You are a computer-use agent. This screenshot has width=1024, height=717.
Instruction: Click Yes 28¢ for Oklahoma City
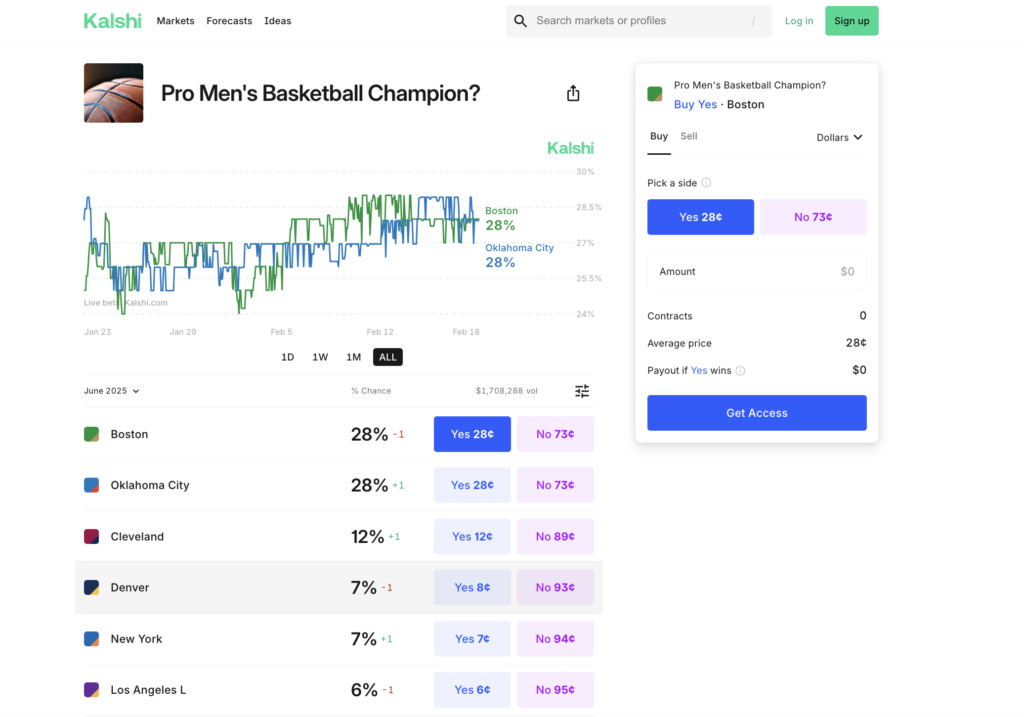coord(472,485)
